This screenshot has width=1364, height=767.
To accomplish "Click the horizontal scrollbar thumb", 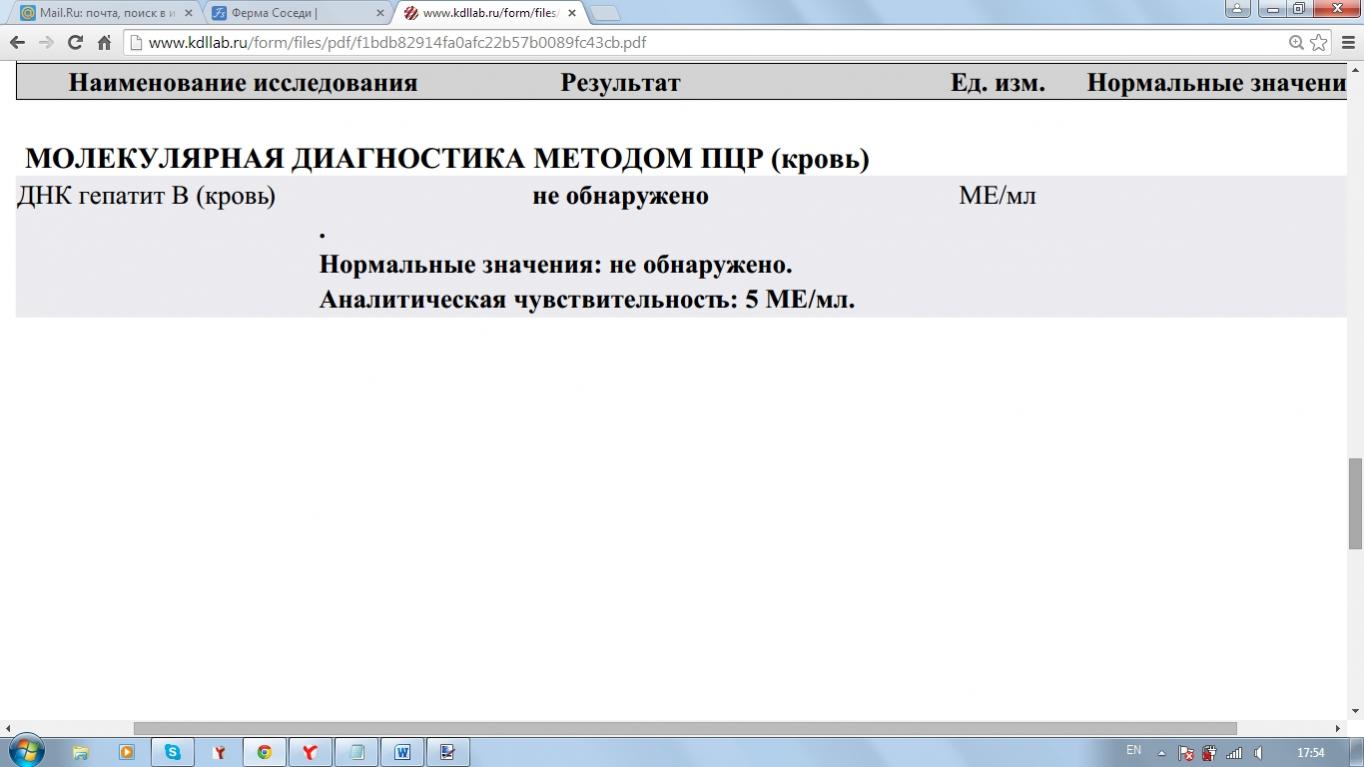I will pos(685,729).
